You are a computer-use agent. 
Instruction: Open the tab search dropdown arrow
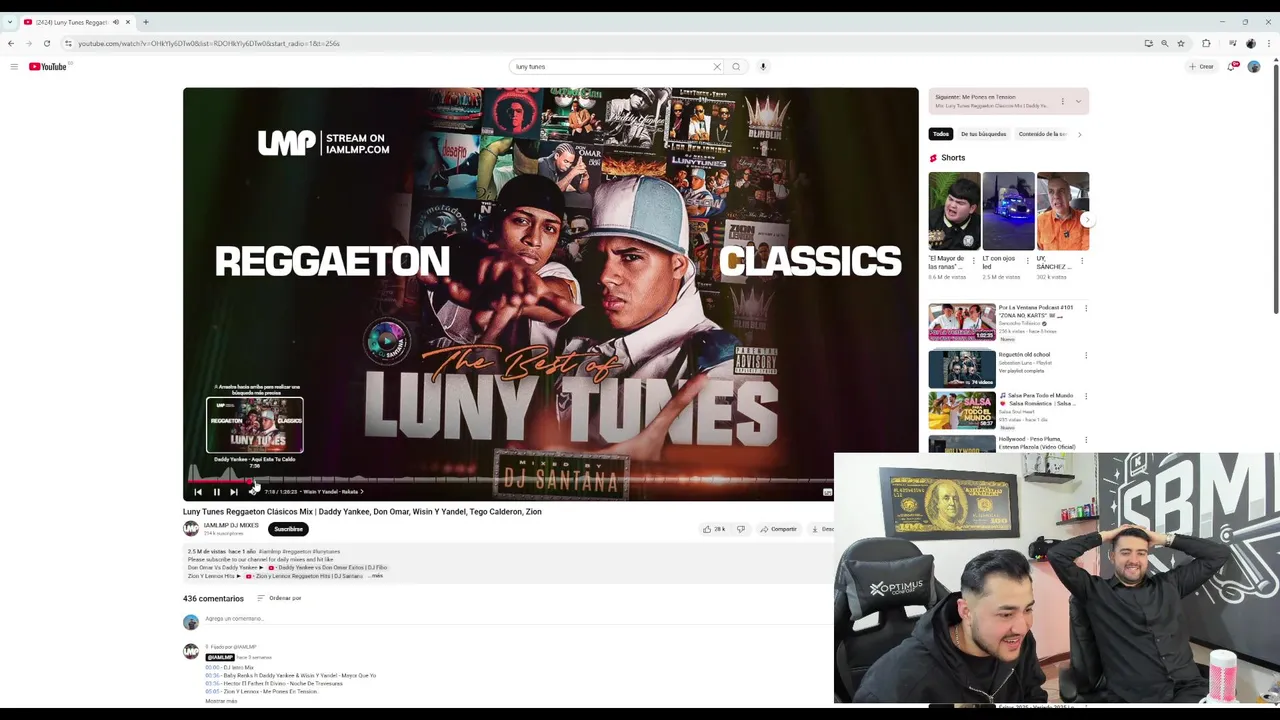[x=10, y=22]
